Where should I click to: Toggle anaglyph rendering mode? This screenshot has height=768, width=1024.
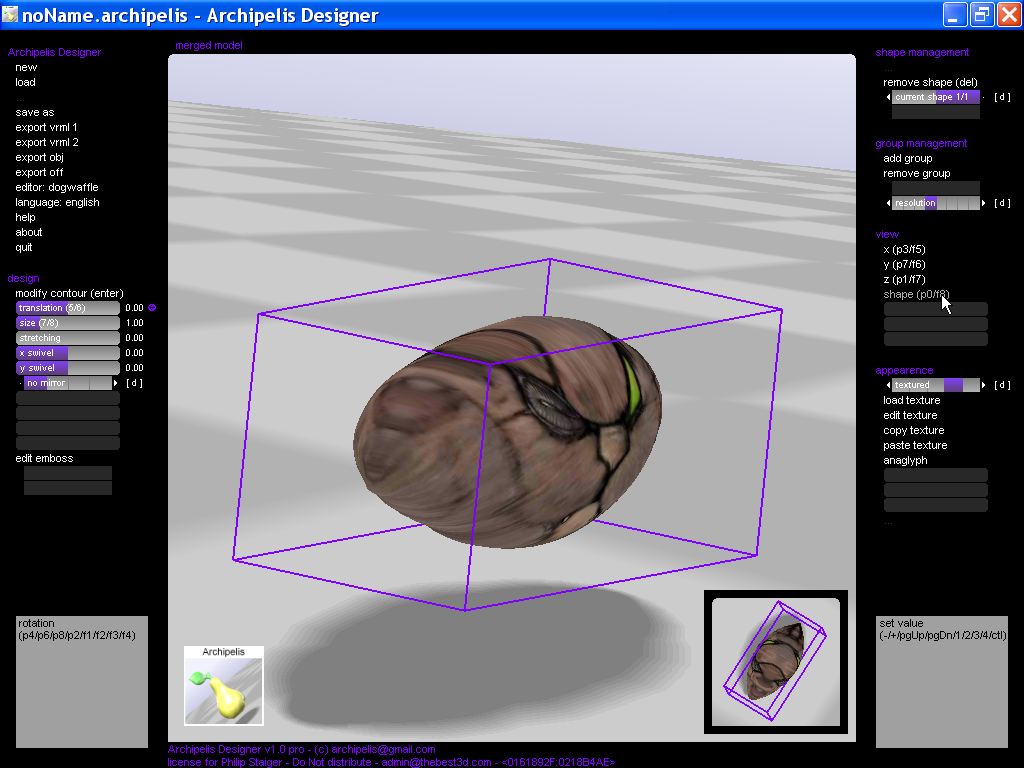(x=905, y=460)
